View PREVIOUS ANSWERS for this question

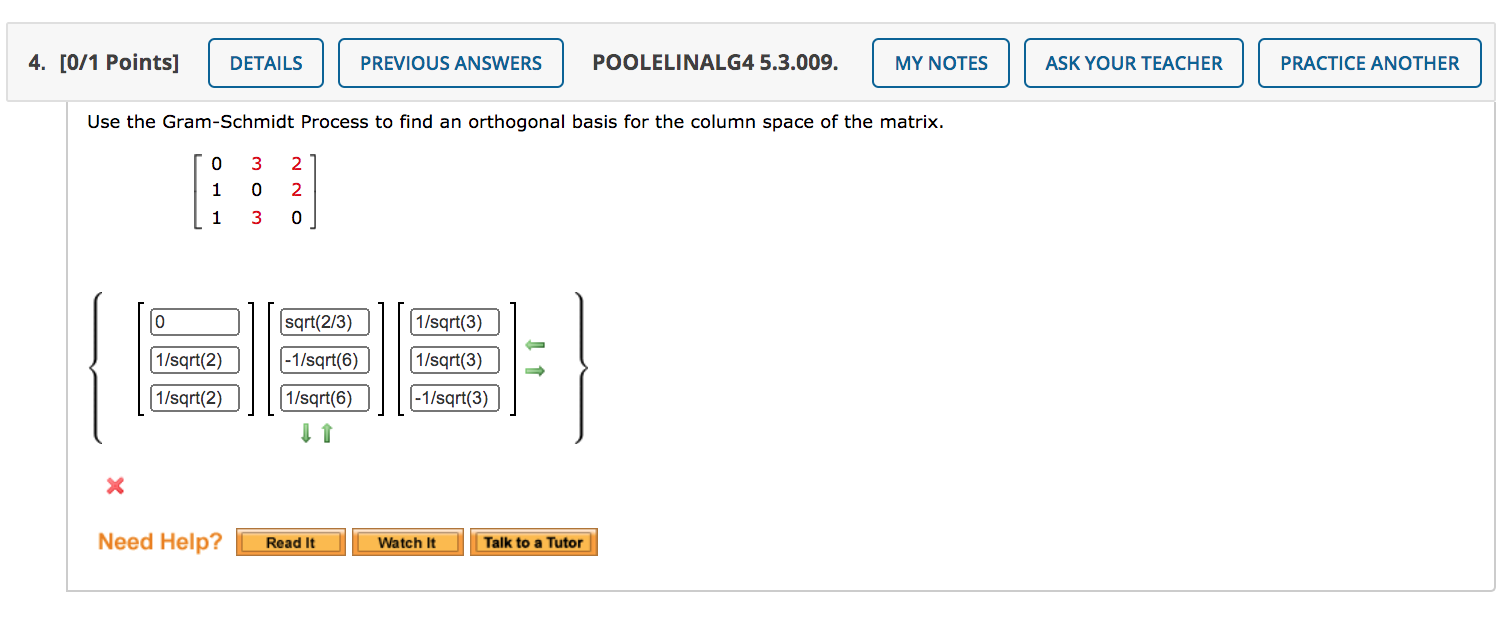pos(450,62)
